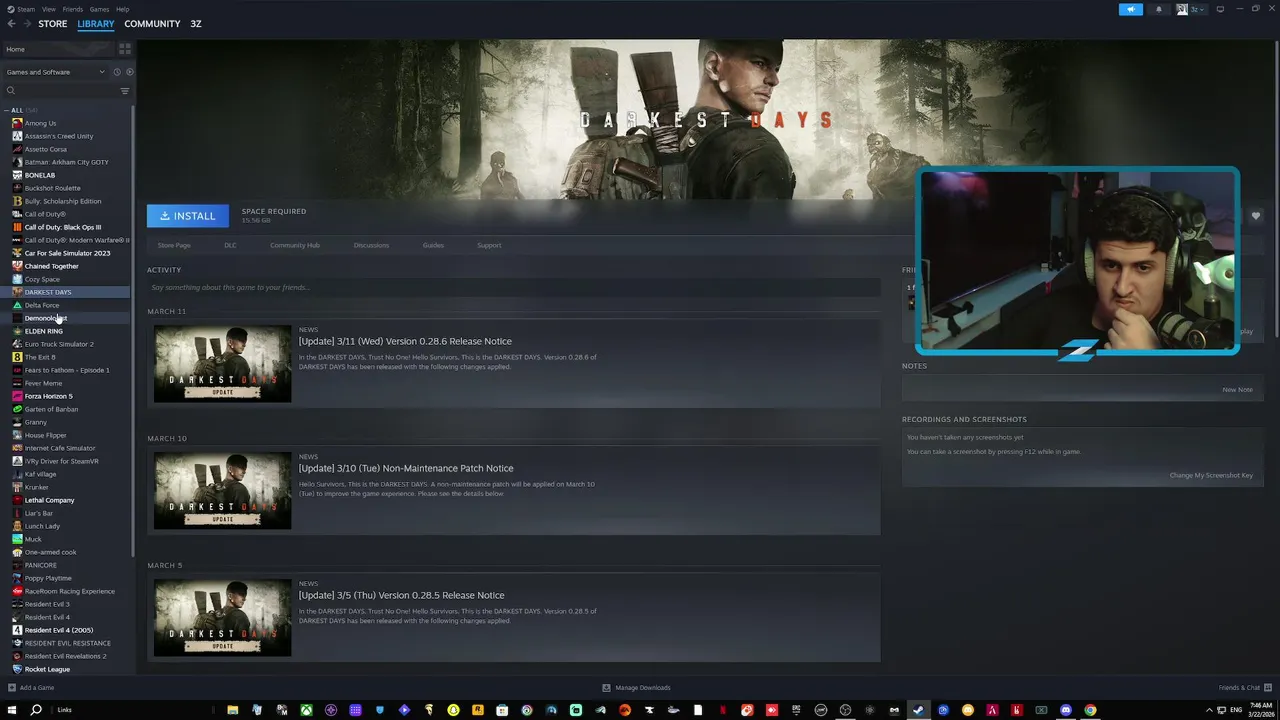Click the New Note button

coord(1237,390)
